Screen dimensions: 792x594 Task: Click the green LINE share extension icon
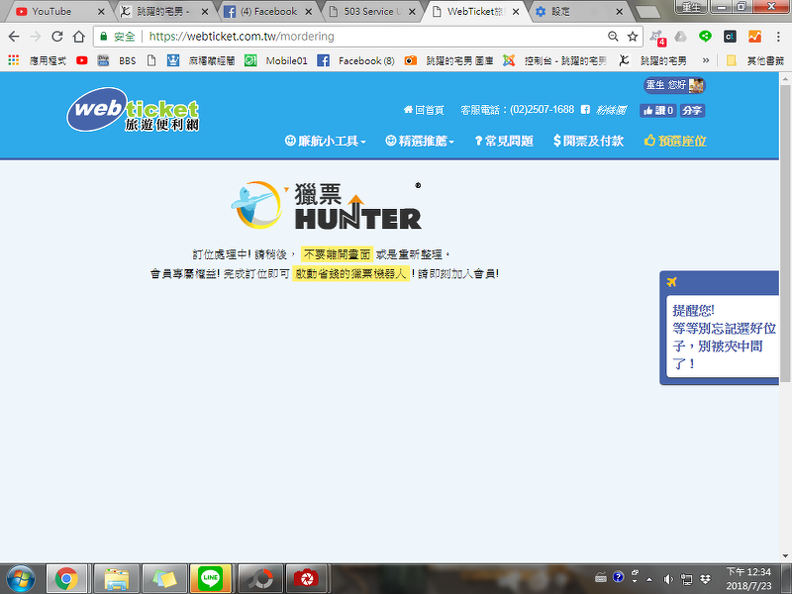tap(705, 36)
